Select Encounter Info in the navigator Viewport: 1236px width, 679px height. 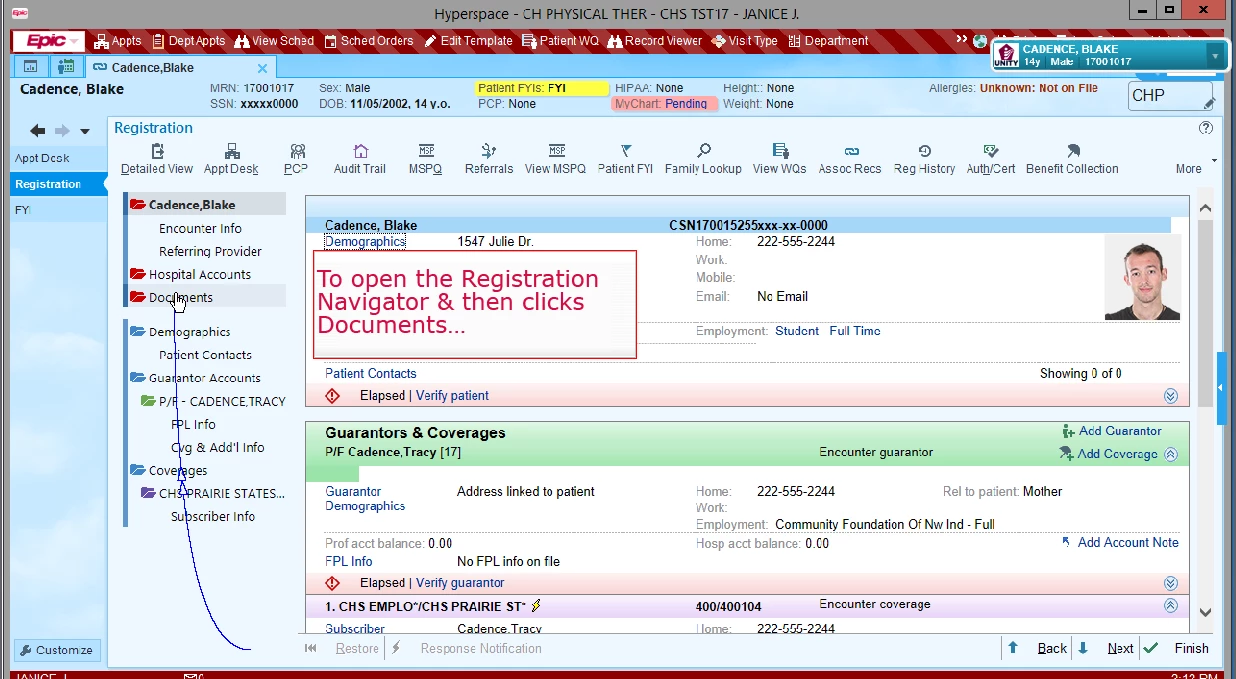[200, 228]
